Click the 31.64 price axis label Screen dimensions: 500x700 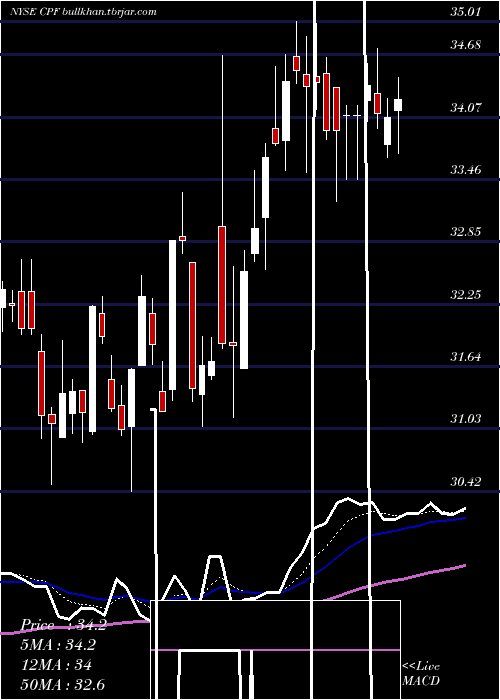(x=466, y=357)
